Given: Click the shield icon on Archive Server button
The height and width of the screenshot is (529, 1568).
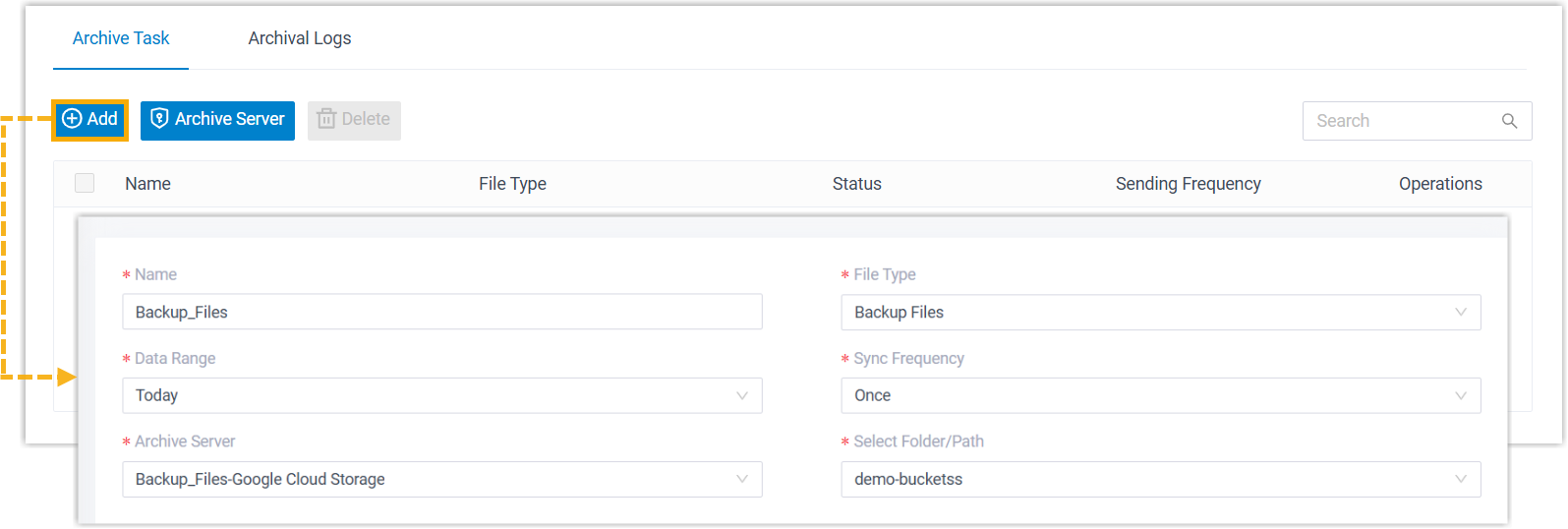Looking at the screenshot, I should click(159, 119).
